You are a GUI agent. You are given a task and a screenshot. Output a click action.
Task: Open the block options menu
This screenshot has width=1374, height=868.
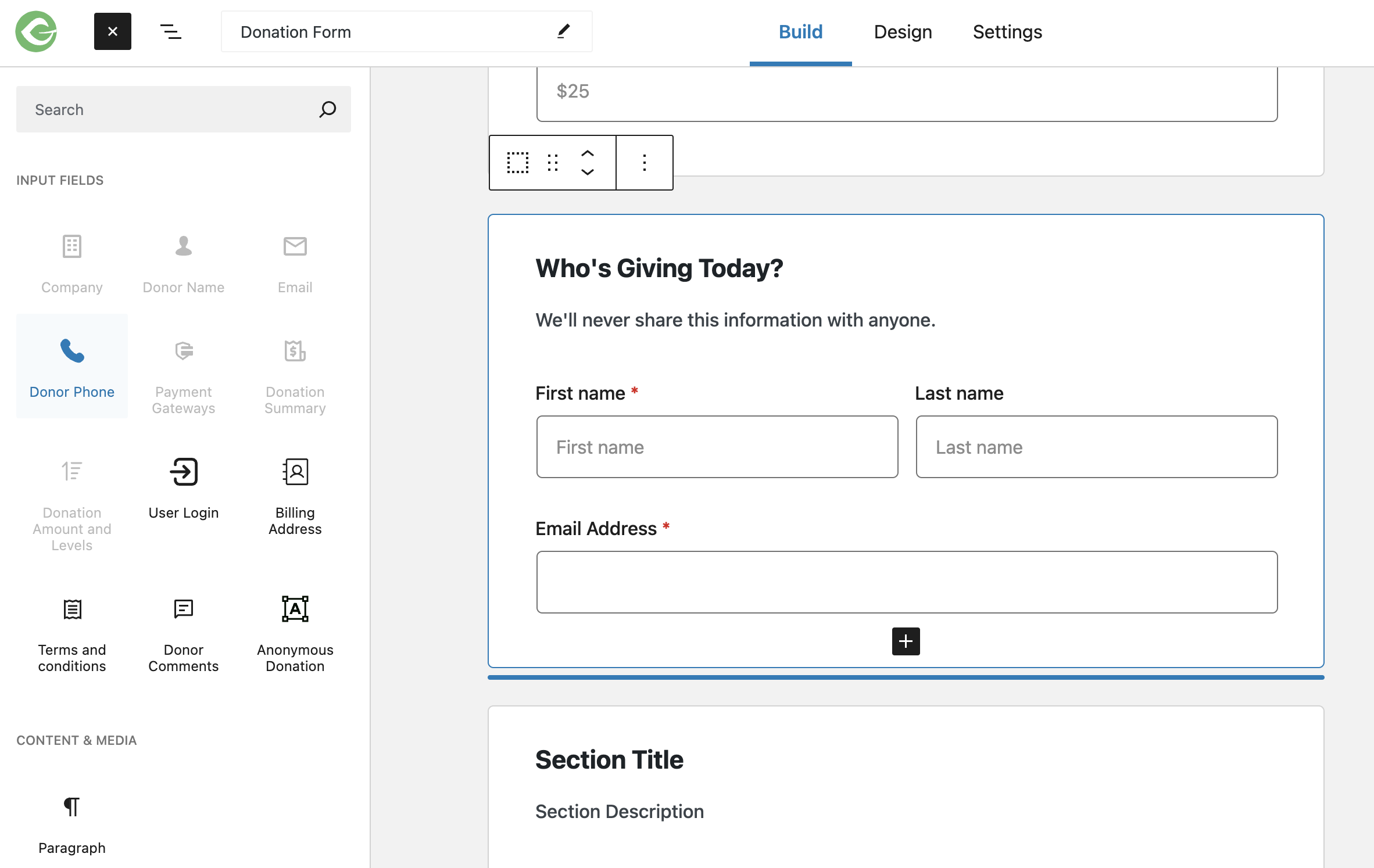644,163
